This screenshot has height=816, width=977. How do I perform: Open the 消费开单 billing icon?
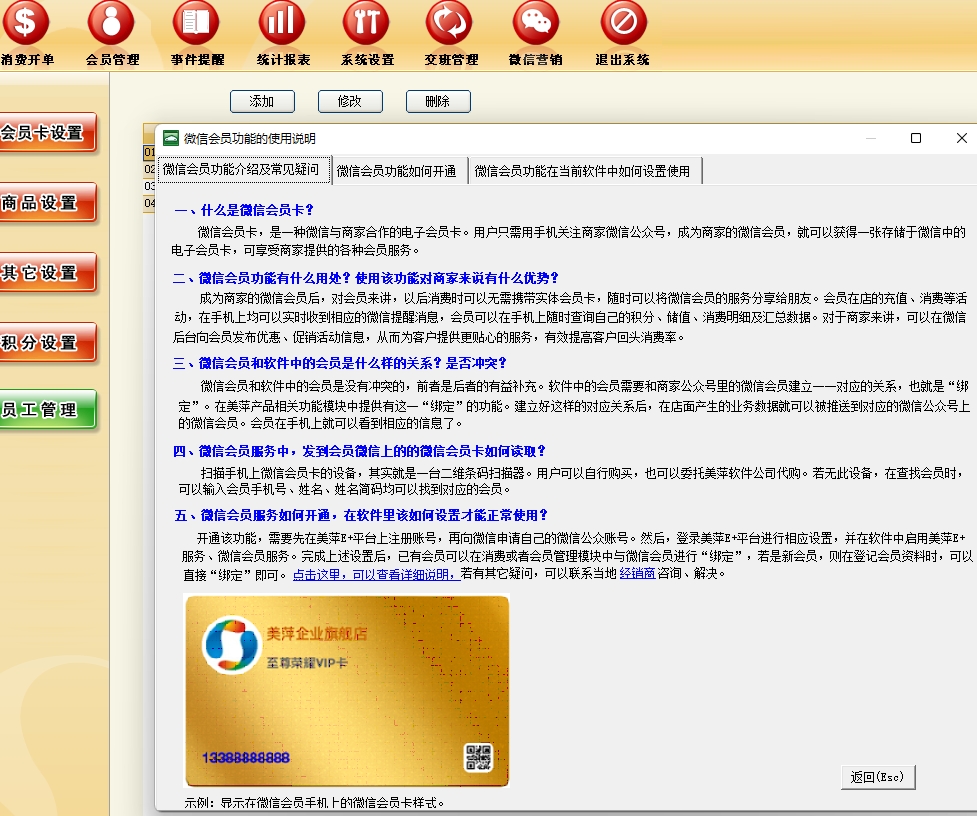(26, 24)
